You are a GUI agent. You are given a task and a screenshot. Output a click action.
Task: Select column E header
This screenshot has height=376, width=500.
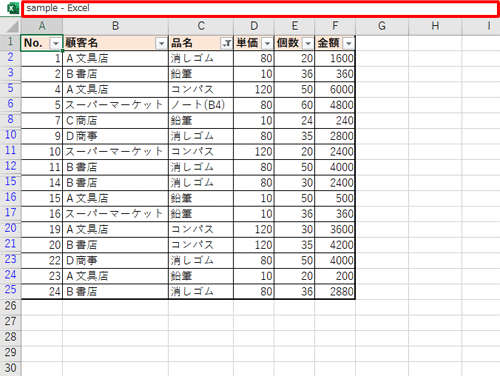[x=295, y=26]
